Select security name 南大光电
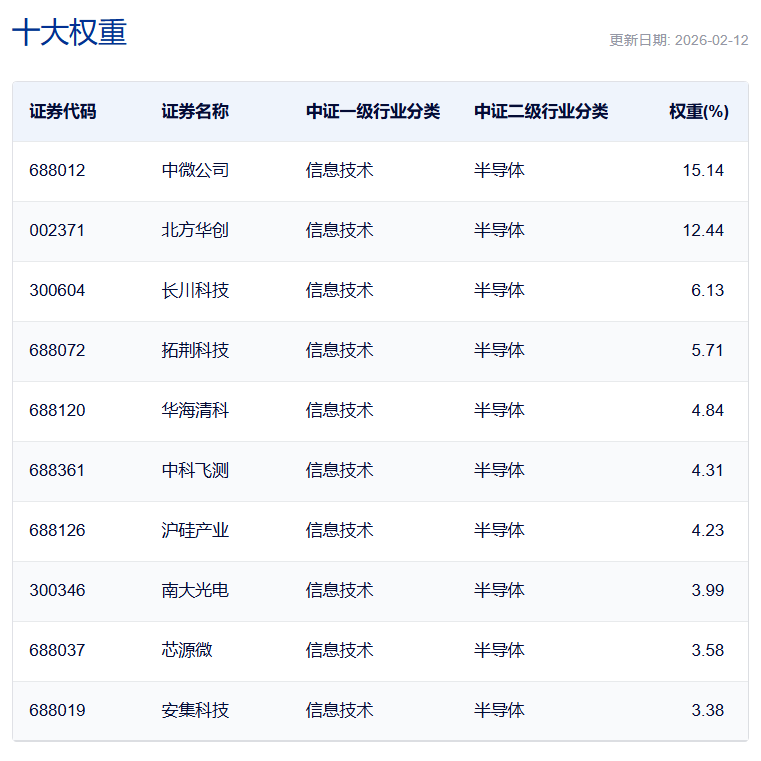Image resolution: width=761 pixels, height=761 pixels. click(195, 591)
